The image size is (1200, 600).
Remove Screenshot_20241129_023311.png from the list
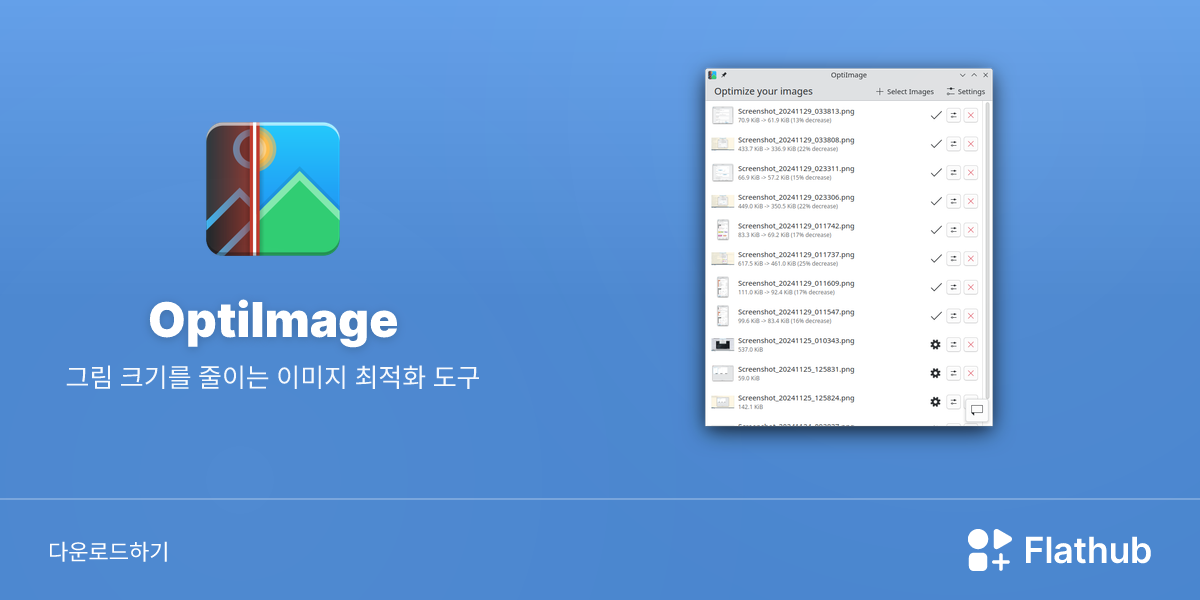(971, 172)
